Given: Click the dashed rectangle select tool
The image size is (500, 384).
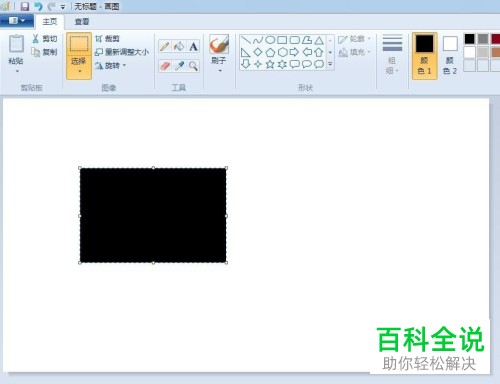Looking at the screenshot, I should [79, 44].
